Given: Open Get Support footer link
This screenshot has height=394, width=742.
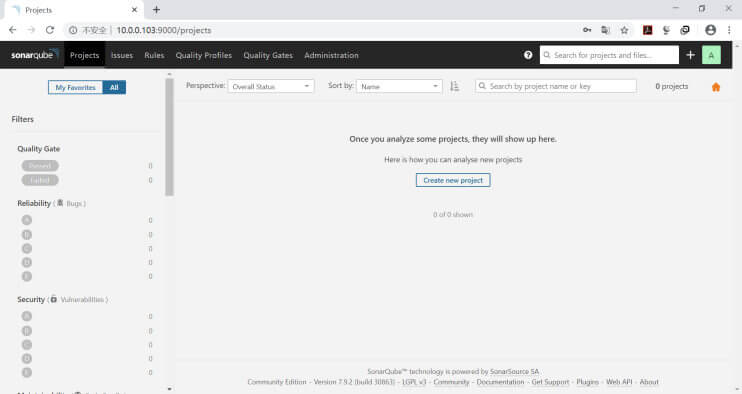Looking at the screenshot, I should 550,382.
